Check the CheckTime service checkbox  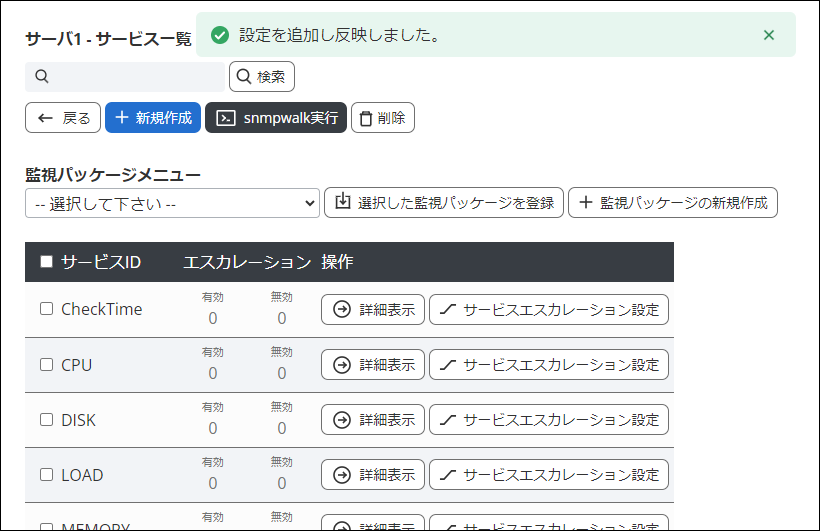pyautogui.click(x=46, y=309)
